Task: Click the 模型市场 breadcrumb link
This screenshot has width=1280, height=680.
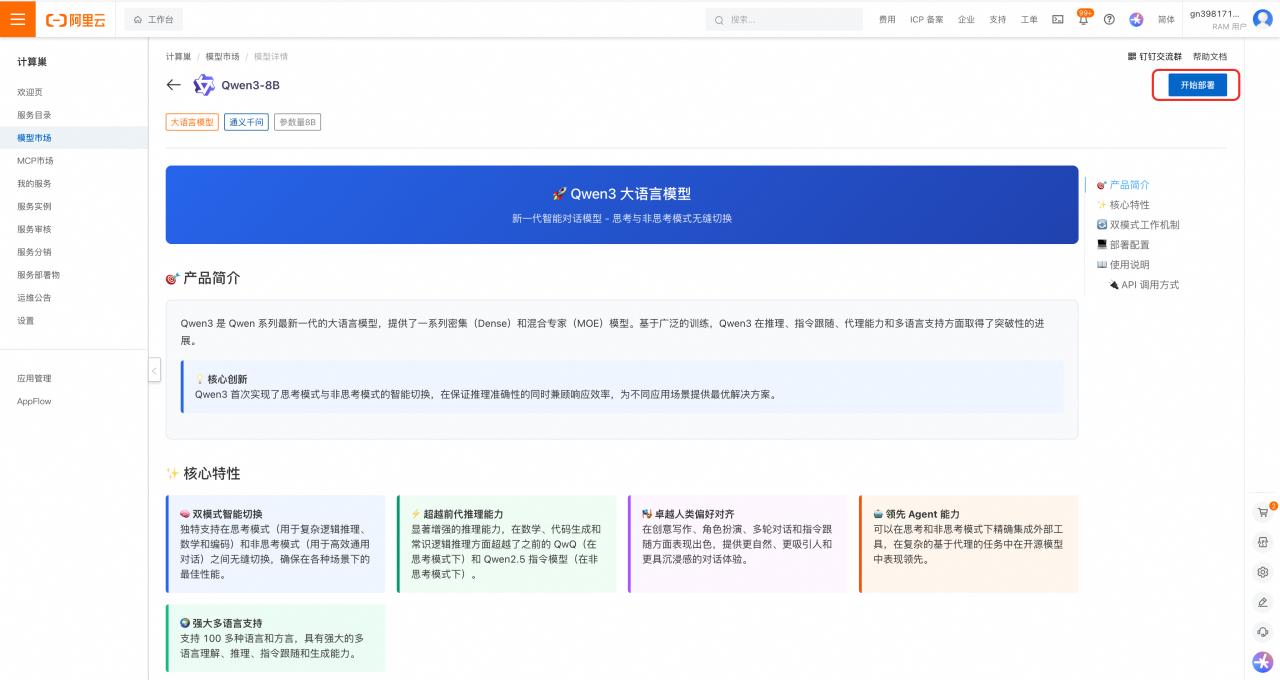Action: (x=222, y=57)
